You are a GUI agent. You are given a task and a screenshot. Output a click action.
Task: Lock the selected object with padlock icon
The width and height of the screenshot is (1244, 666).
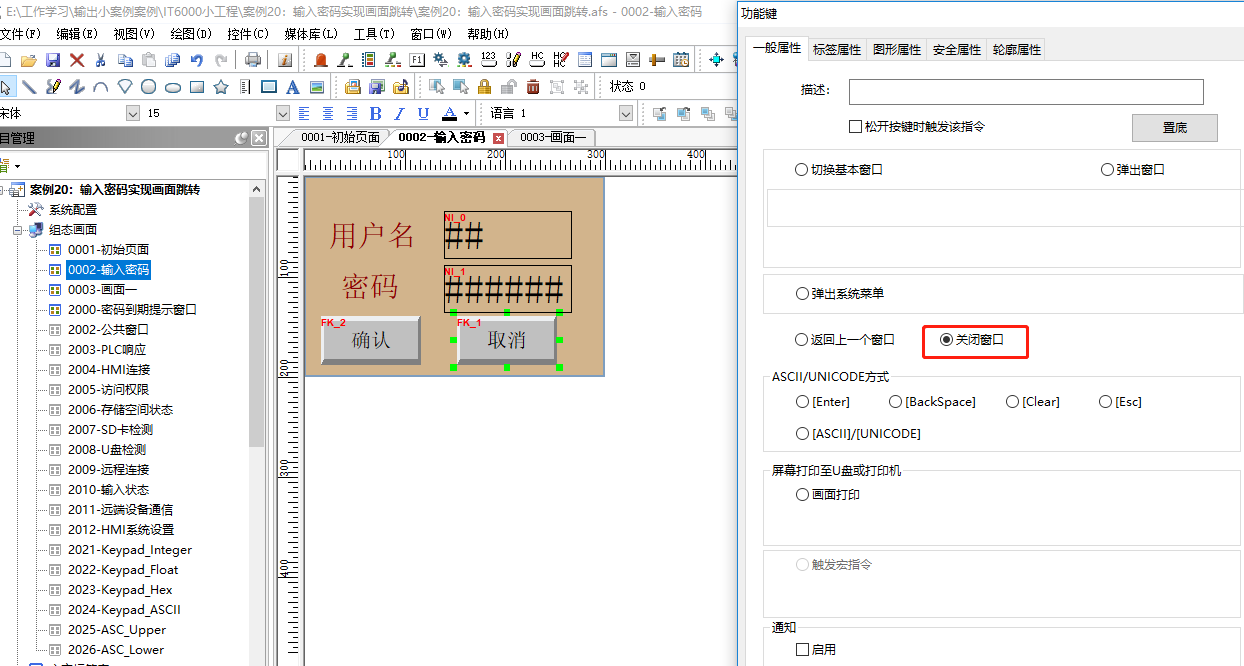click(x=485, y=86)
